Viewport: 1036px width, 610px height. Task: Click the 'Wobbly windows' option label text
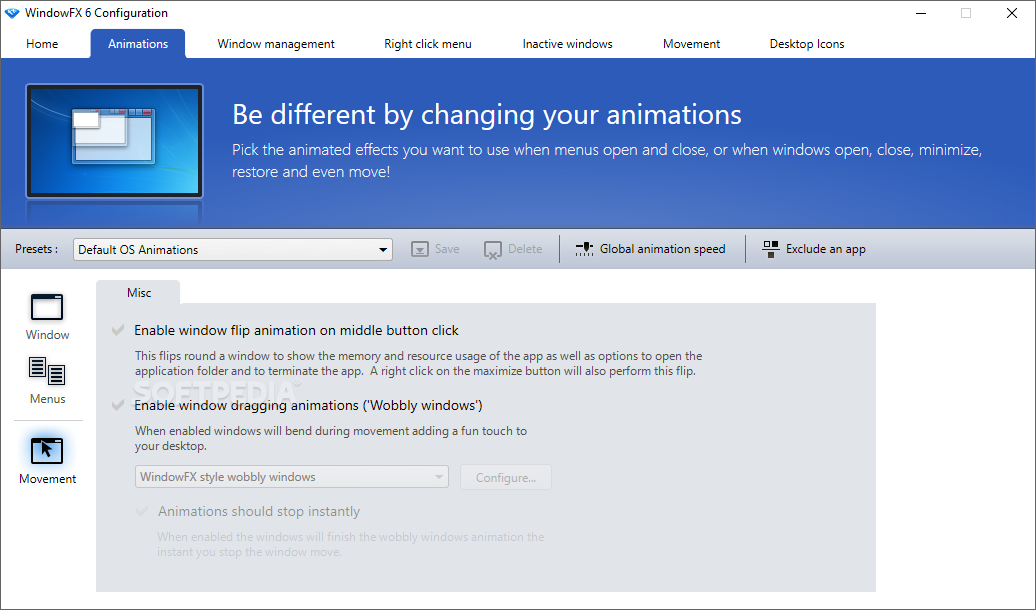click(x=308, y=406)
